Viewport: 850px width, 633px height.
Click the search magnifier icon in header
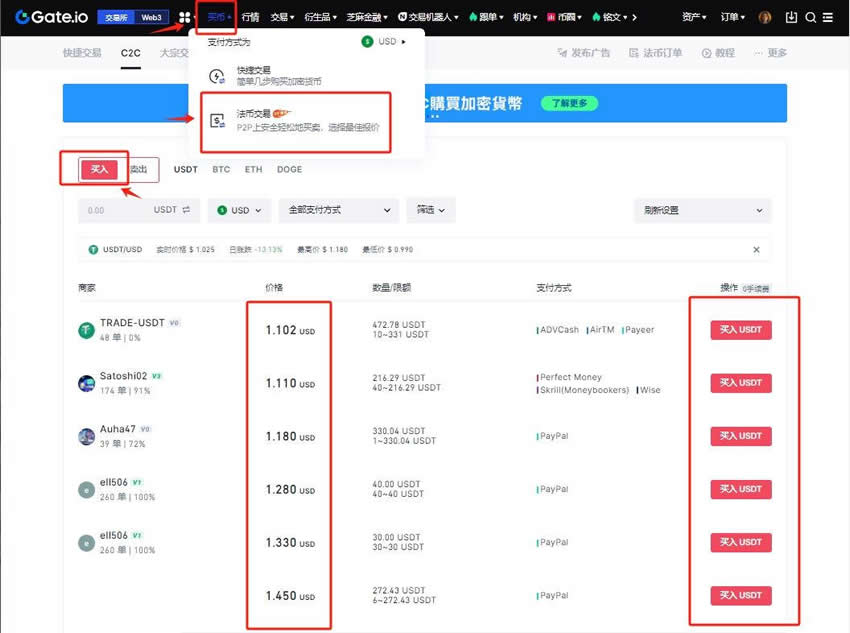[x=811, y=17]
